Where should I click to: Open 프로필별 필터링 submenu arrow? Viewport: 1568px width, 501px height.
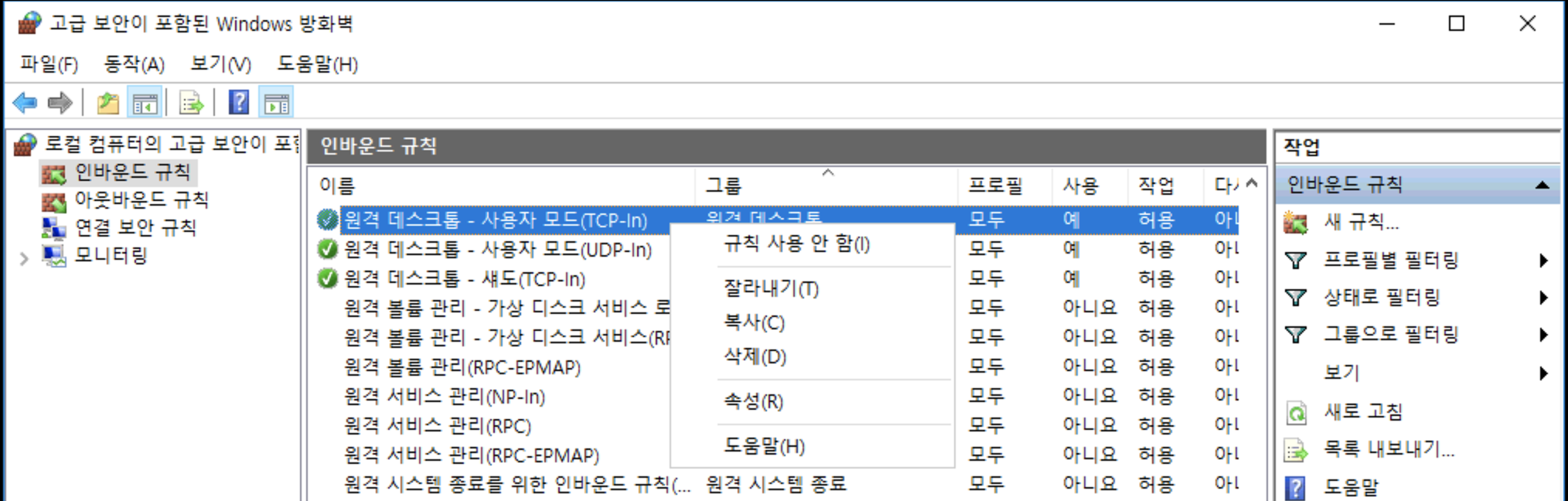tap(1543, 260)
